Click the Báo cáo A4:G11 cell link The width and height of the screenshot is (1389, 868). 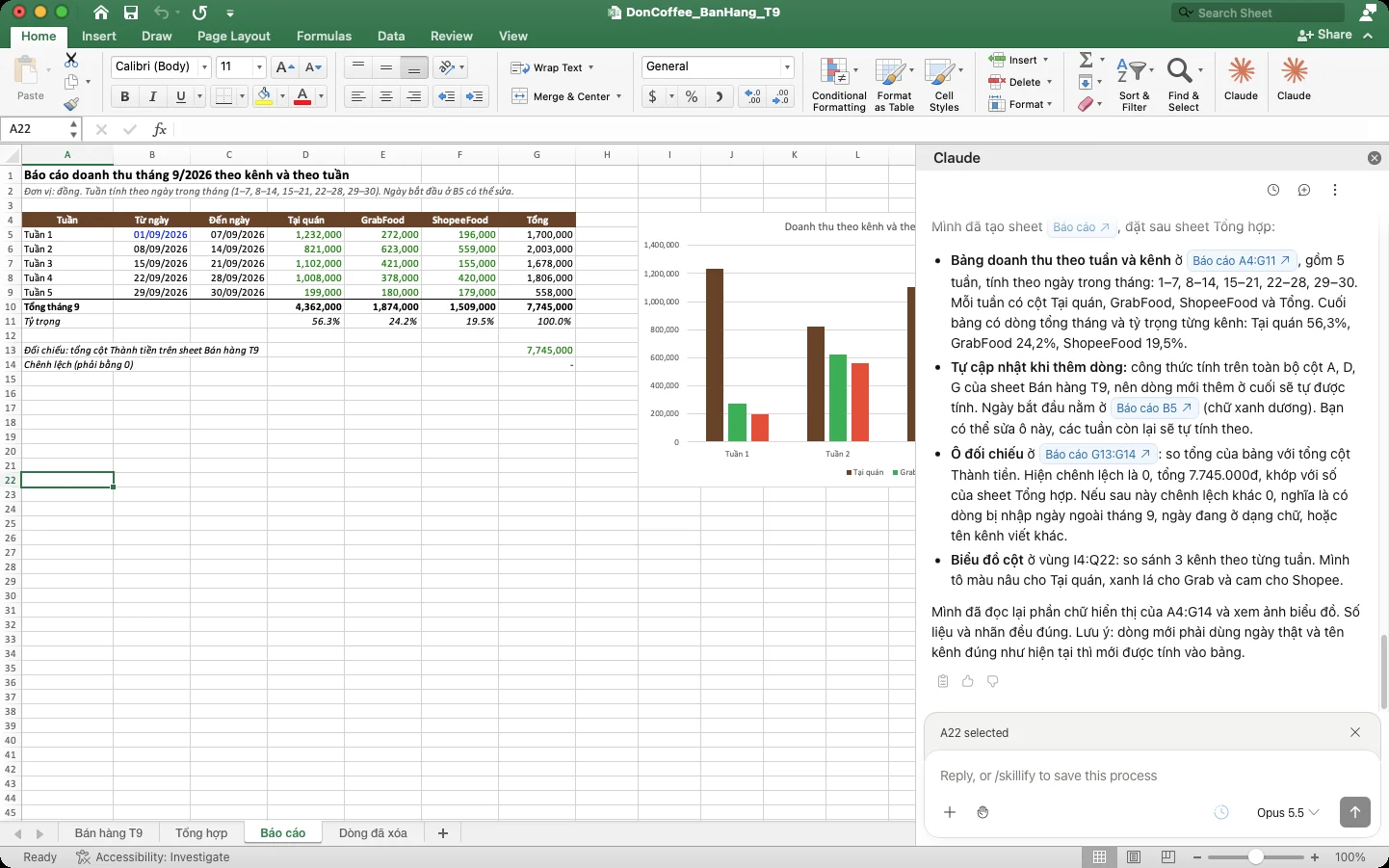1241,260
